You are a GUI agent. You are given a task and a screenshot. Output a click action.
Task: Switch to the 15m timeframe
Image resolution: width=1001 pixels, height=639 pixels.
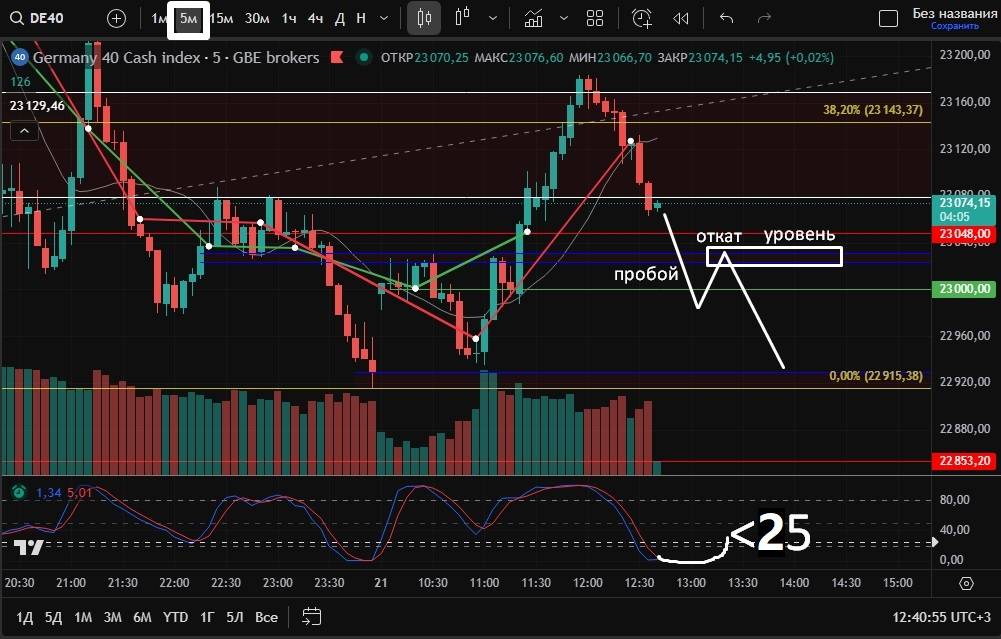click(221, 18)
